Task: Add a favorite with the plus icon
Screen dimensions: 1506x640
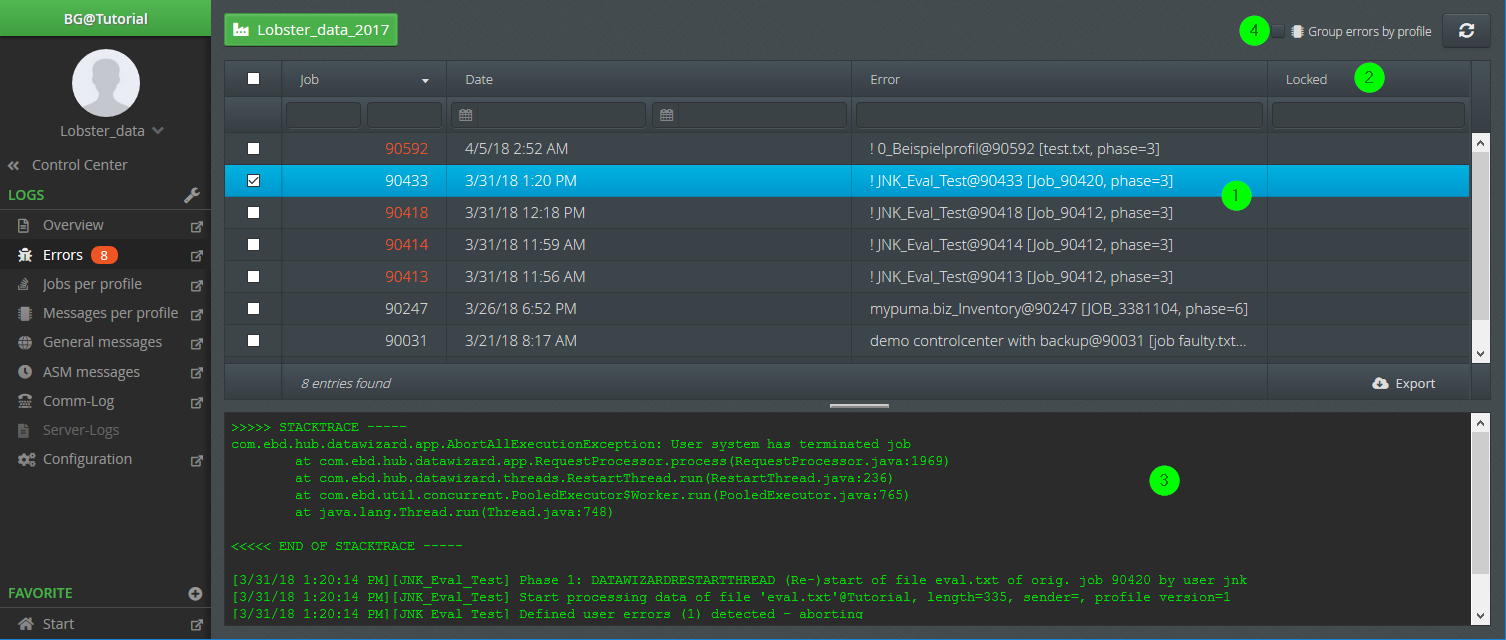Action: pyautogui.click(x=195, y=593)
